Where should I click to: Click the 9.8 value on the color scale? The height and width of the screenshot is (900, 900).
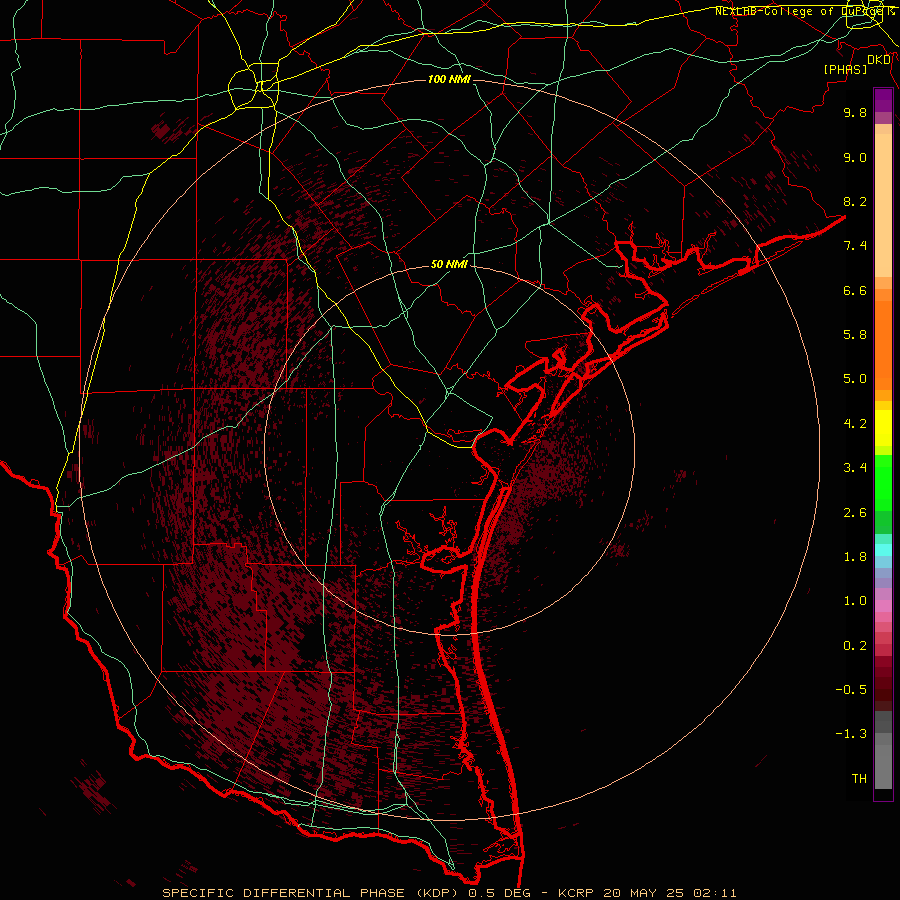click(855, 112)
